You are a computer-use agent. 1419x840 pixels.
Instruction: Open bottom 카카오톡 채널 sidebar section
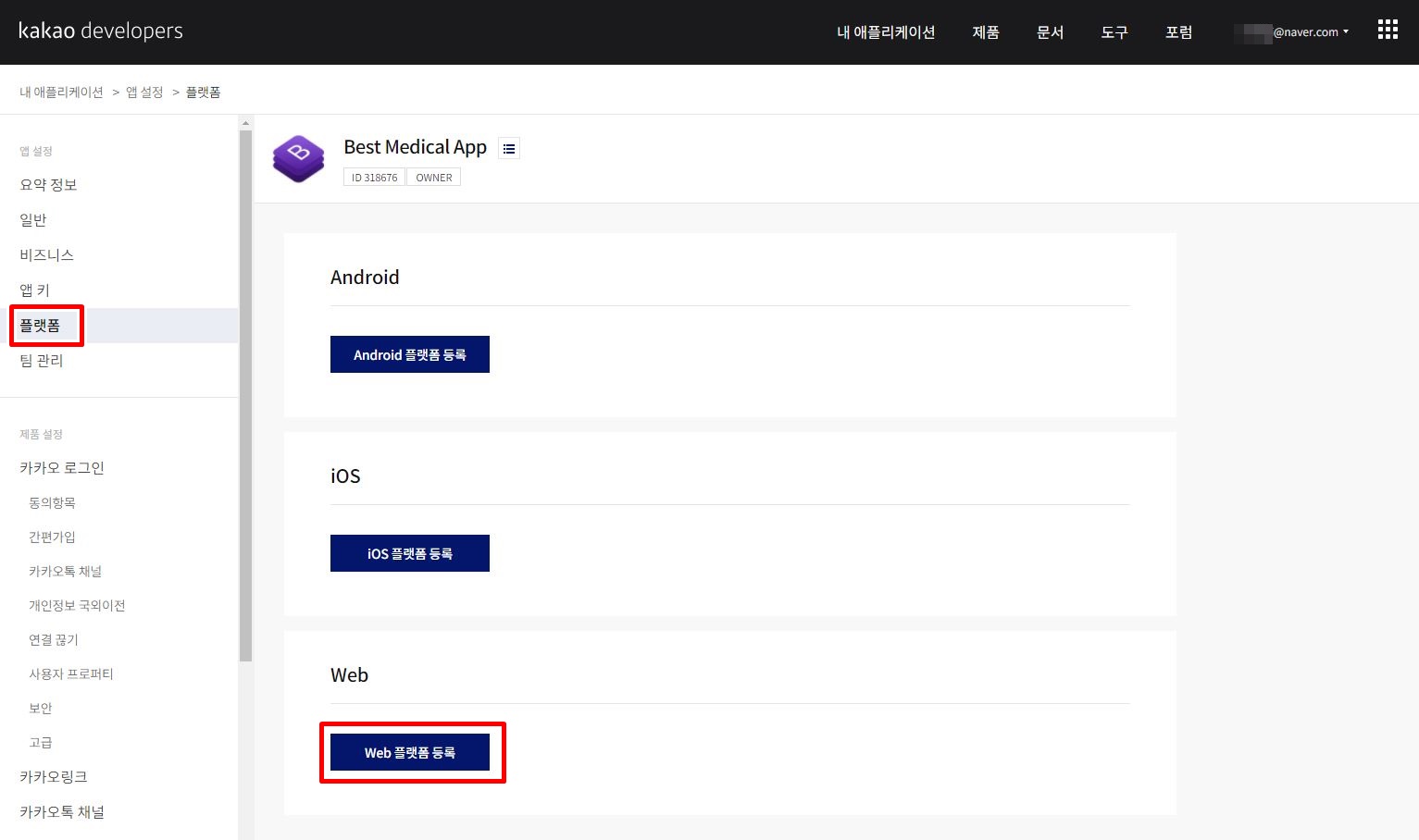62,812
